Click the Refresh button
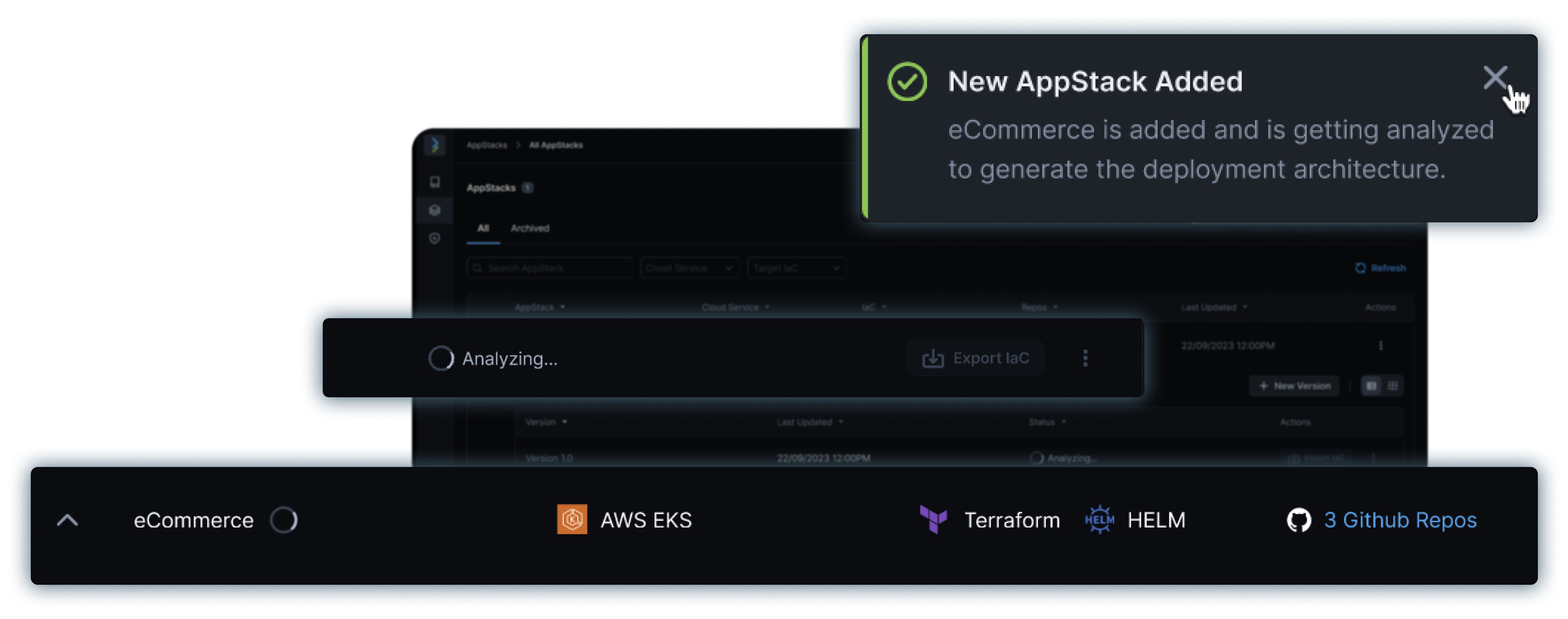Image resolution: width=1568 pixels, height=619 pixels. [1381, 268]
